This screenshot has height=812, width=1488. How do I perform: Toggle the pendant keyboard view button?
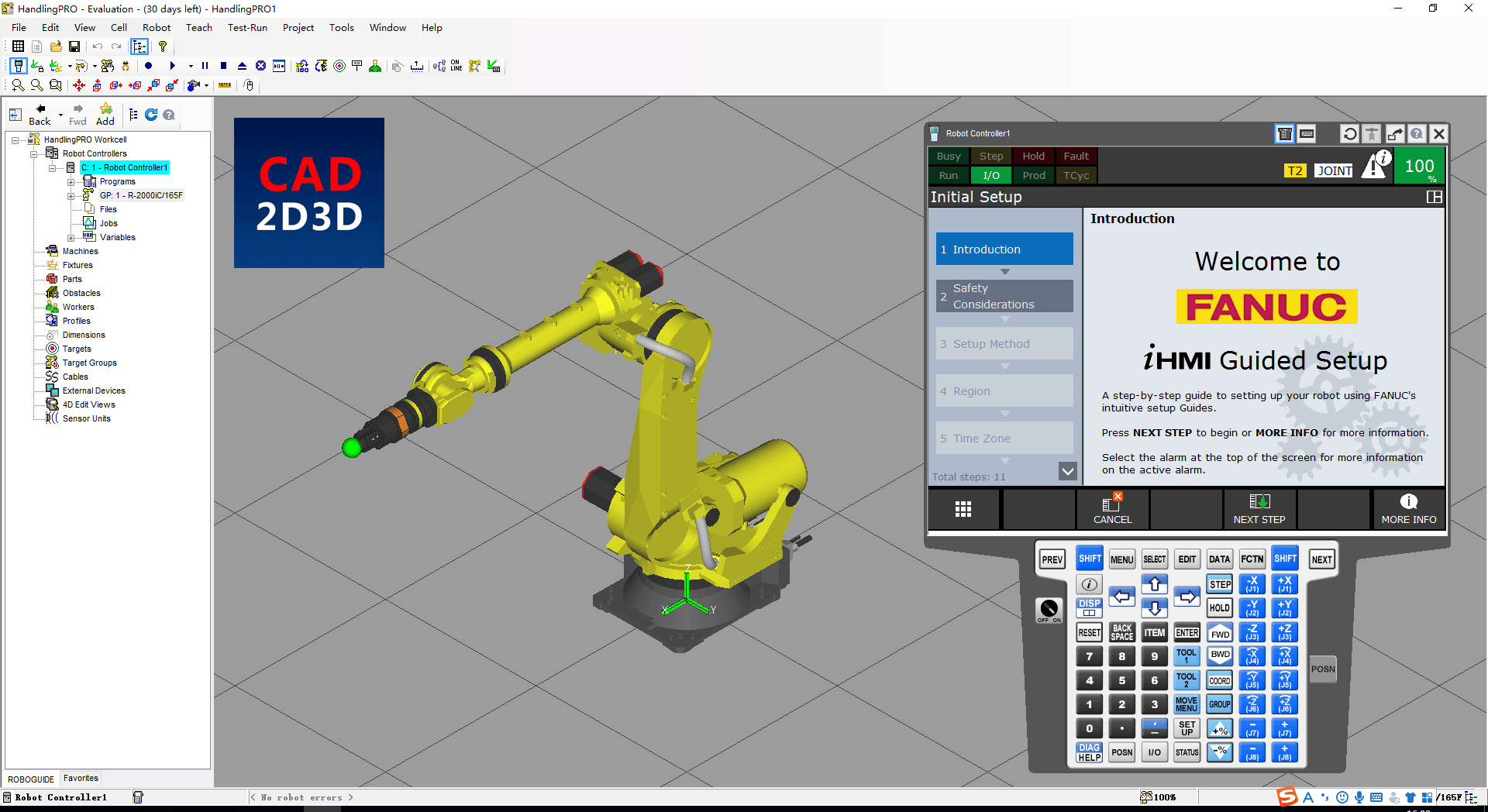click(x=1307, y=133)
